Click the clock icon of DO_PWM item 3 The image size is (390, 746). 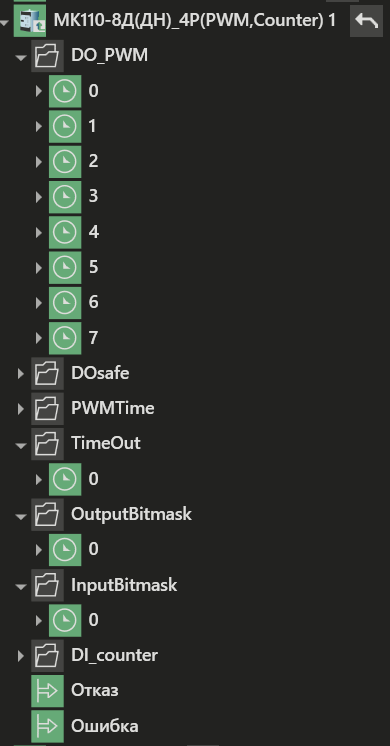[65, 196]
